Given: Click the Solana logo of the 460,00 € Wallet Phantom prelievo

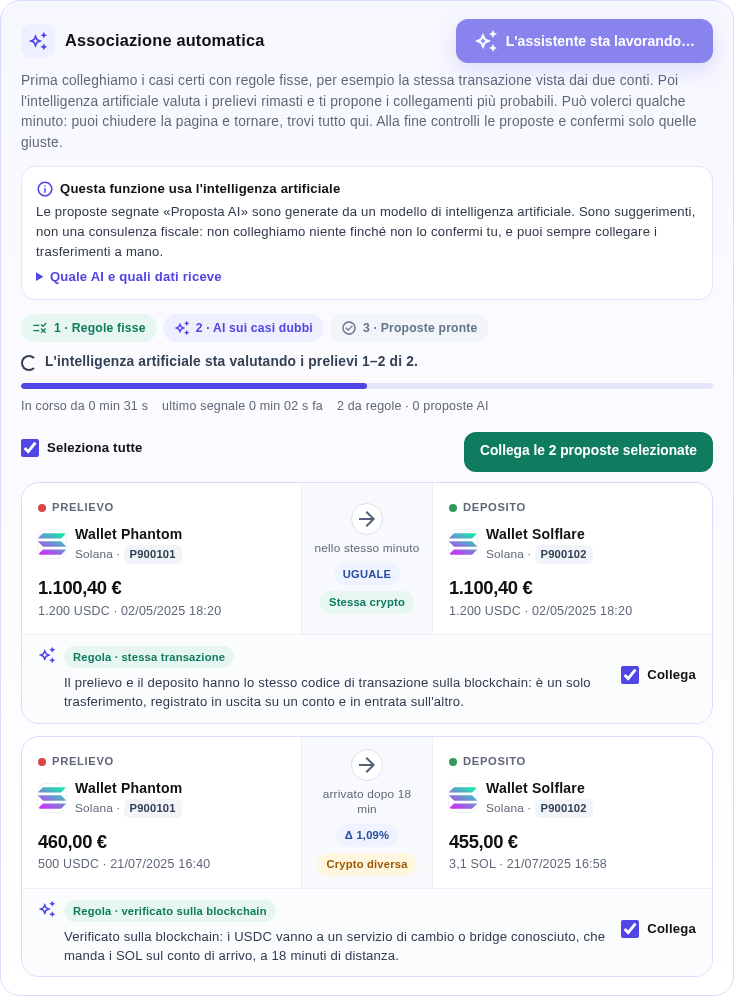Looking at the screenshot, I should [x=52, y=798].
